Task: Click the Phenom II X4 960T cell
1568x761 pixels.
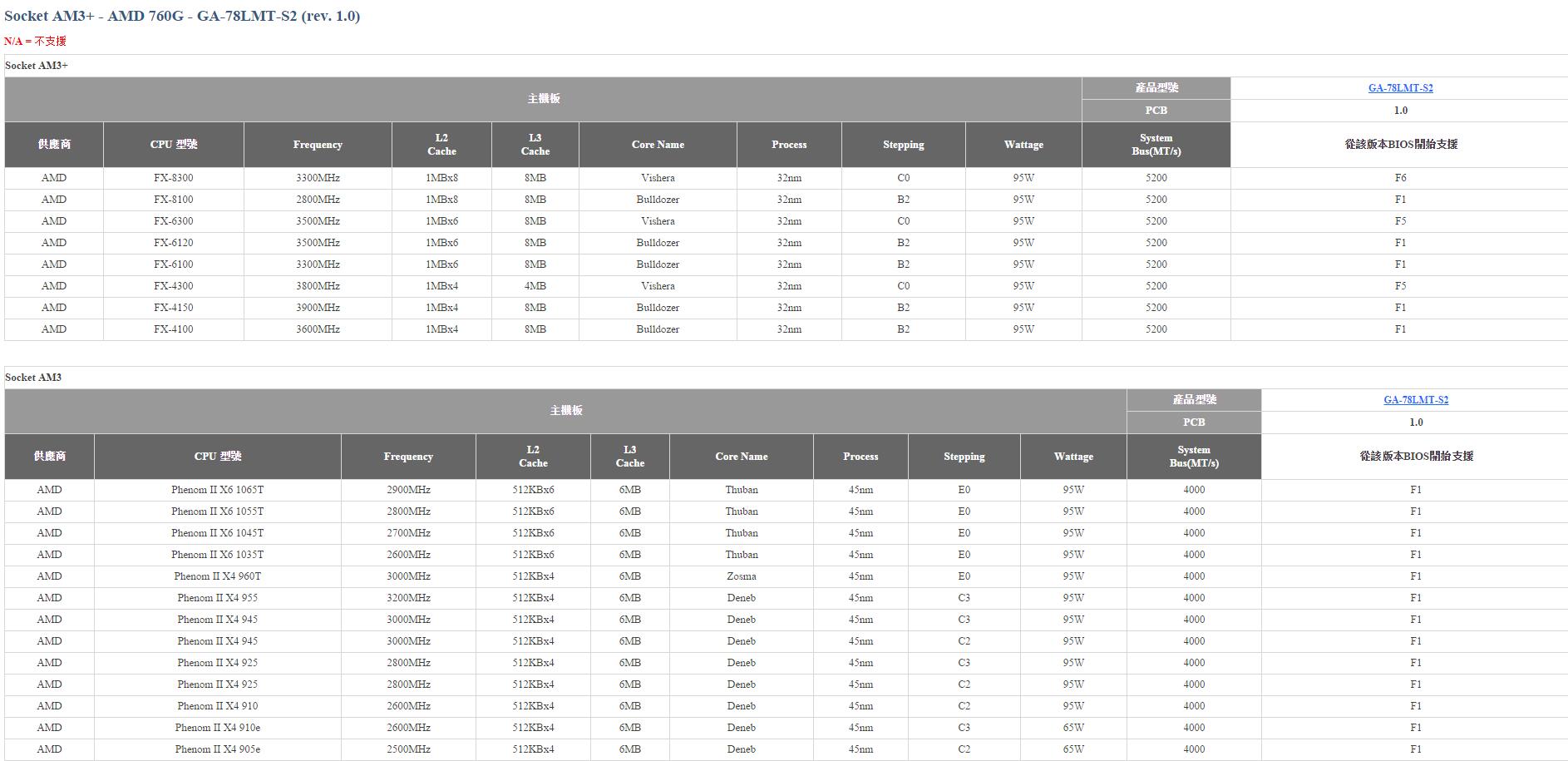Action: [x=218, y=576]
